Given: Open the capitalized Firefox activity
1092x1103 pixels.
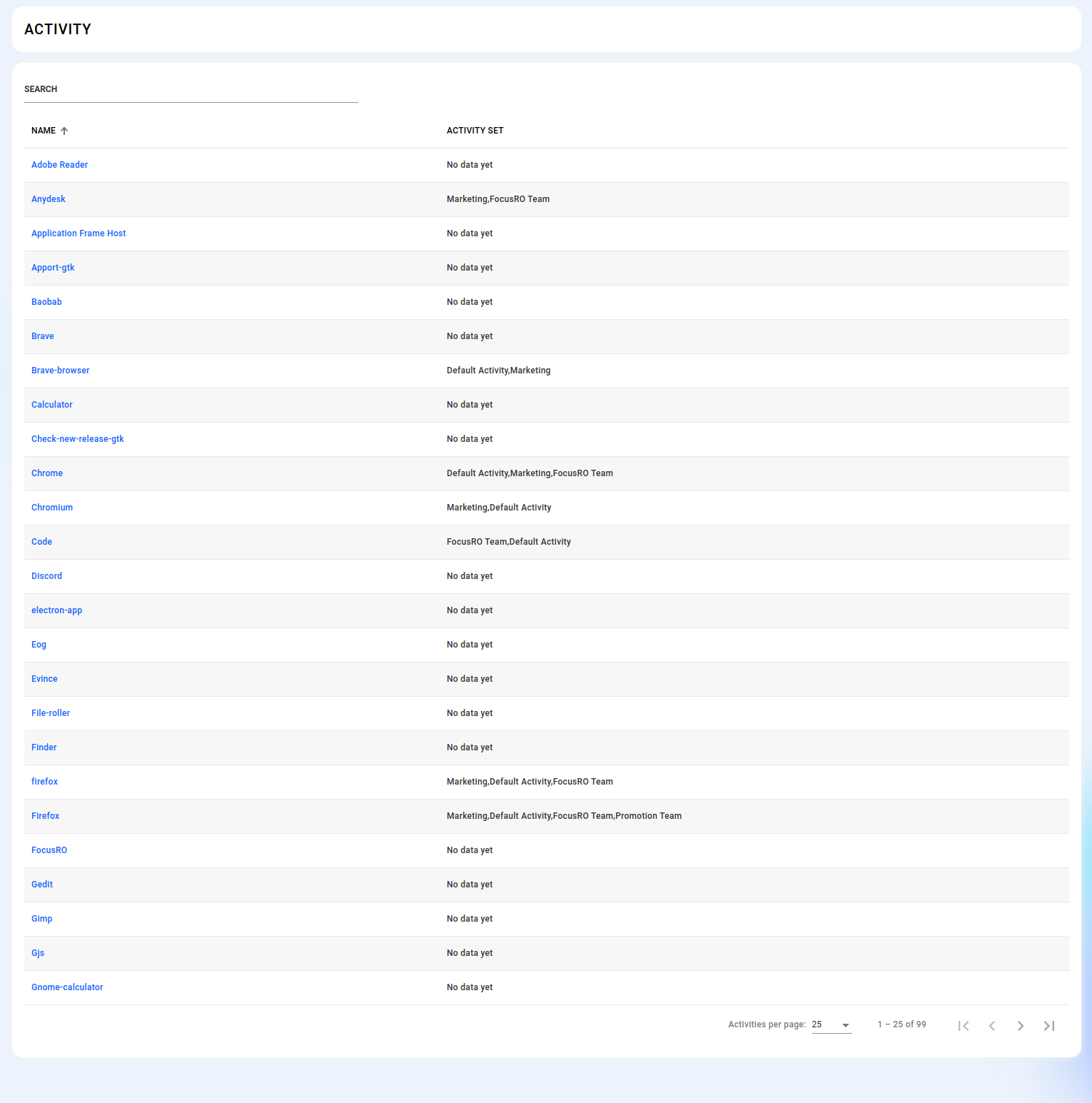Looking at the screenshot, I should pos(45,816).
